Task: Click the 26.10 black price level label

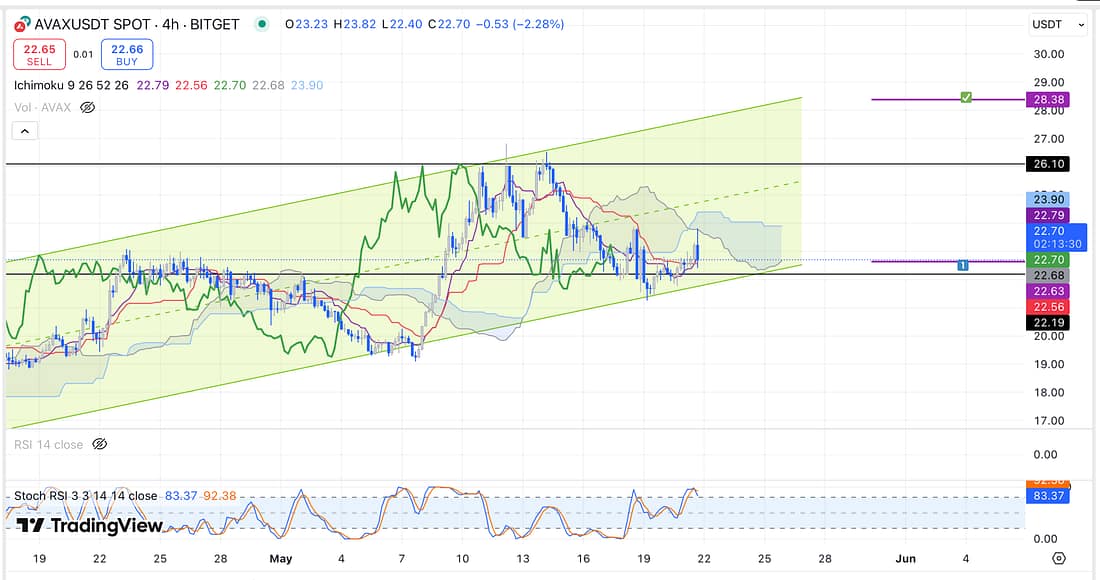Action: [1047, 163]
